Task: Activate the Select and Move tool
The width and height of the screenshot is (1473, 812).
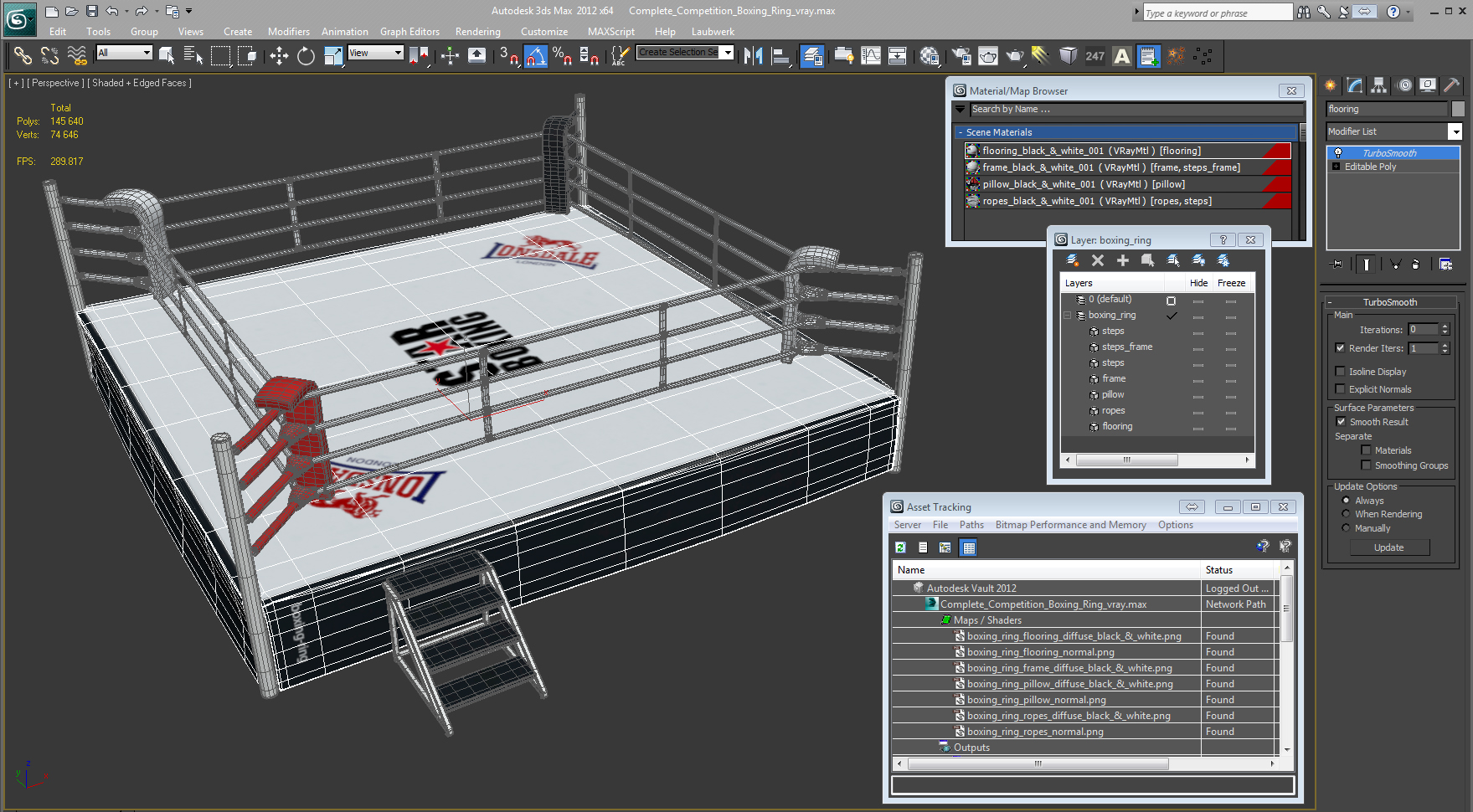Action: [279, 56]
